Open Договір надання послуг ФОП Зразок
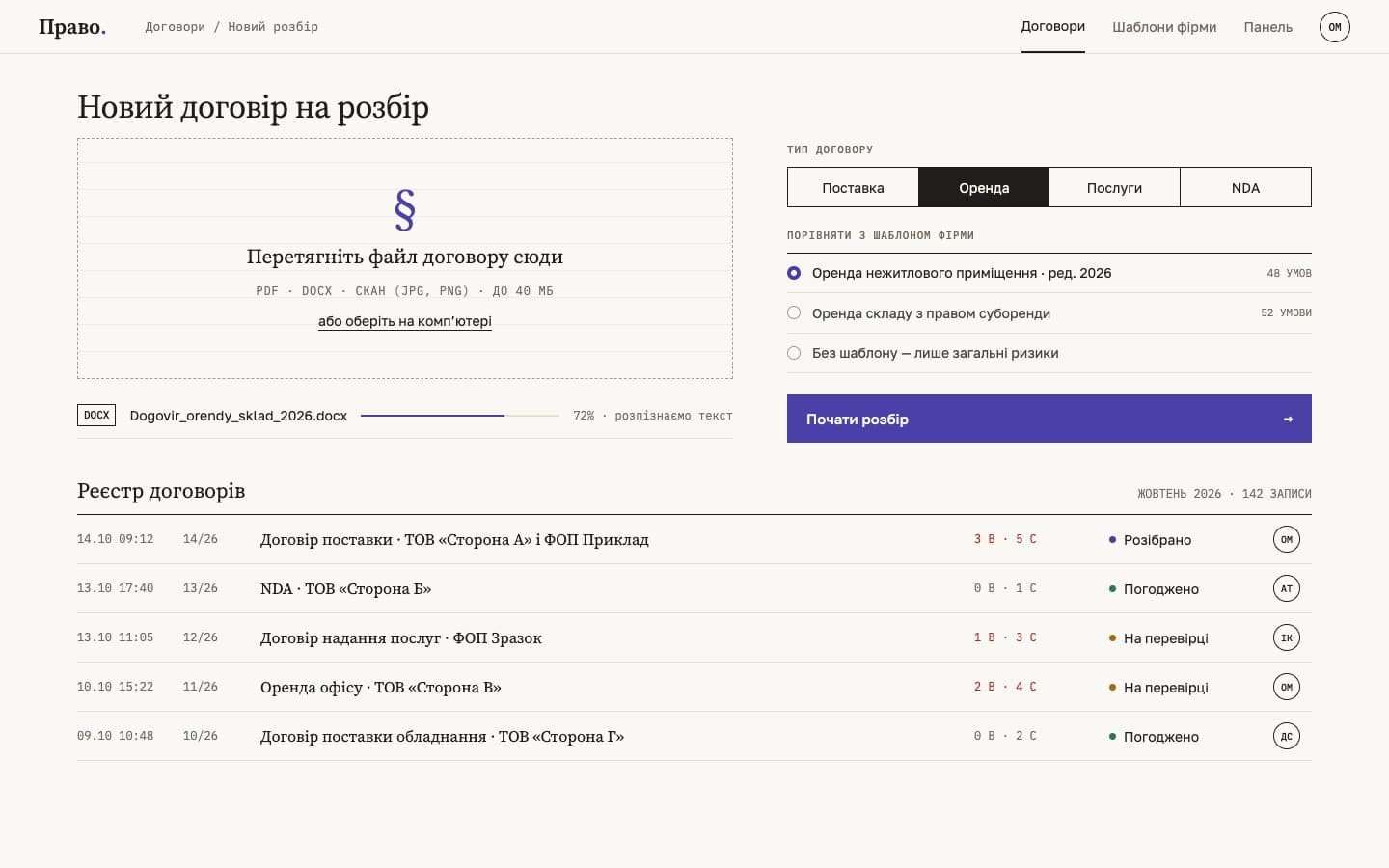The width and height of the screenshot is (1389, 868). coord(401,637)
